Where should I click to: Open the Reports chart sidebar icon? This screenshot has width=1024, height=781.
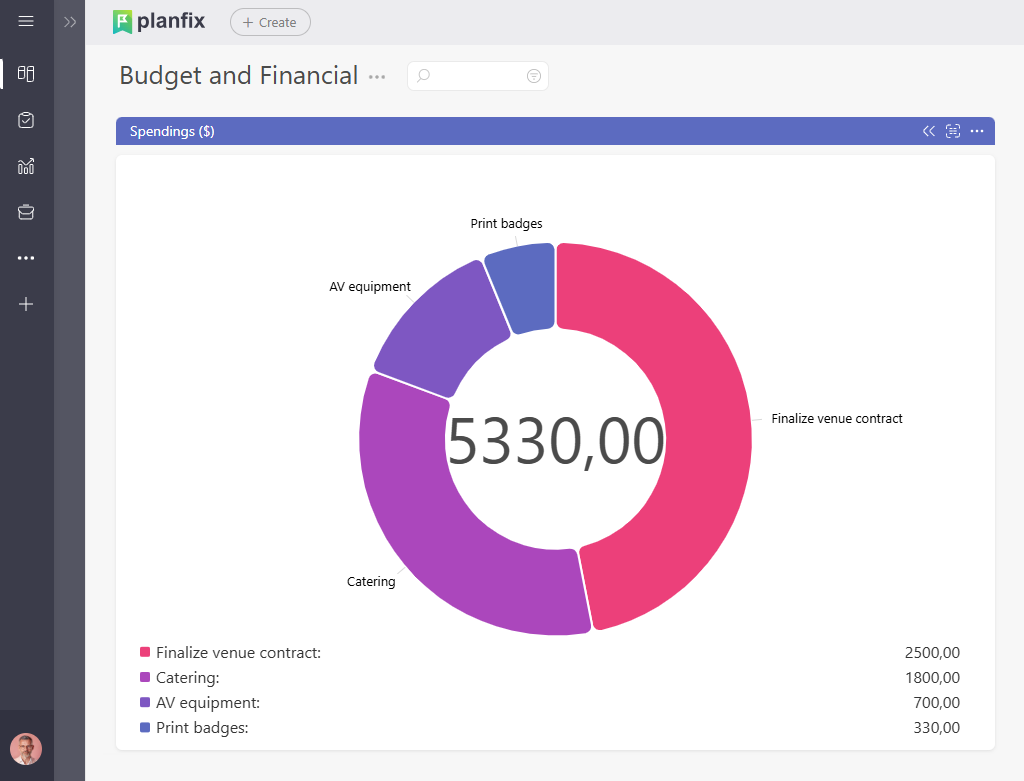click(x=26, y=167)
